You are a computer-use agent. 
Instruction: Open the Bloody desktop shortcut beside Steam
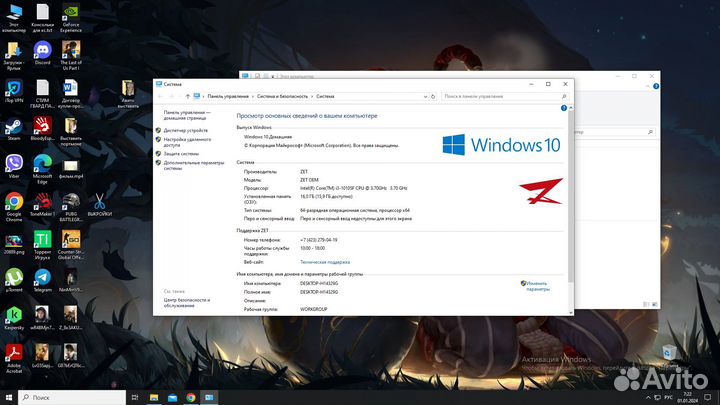[42, 129]
